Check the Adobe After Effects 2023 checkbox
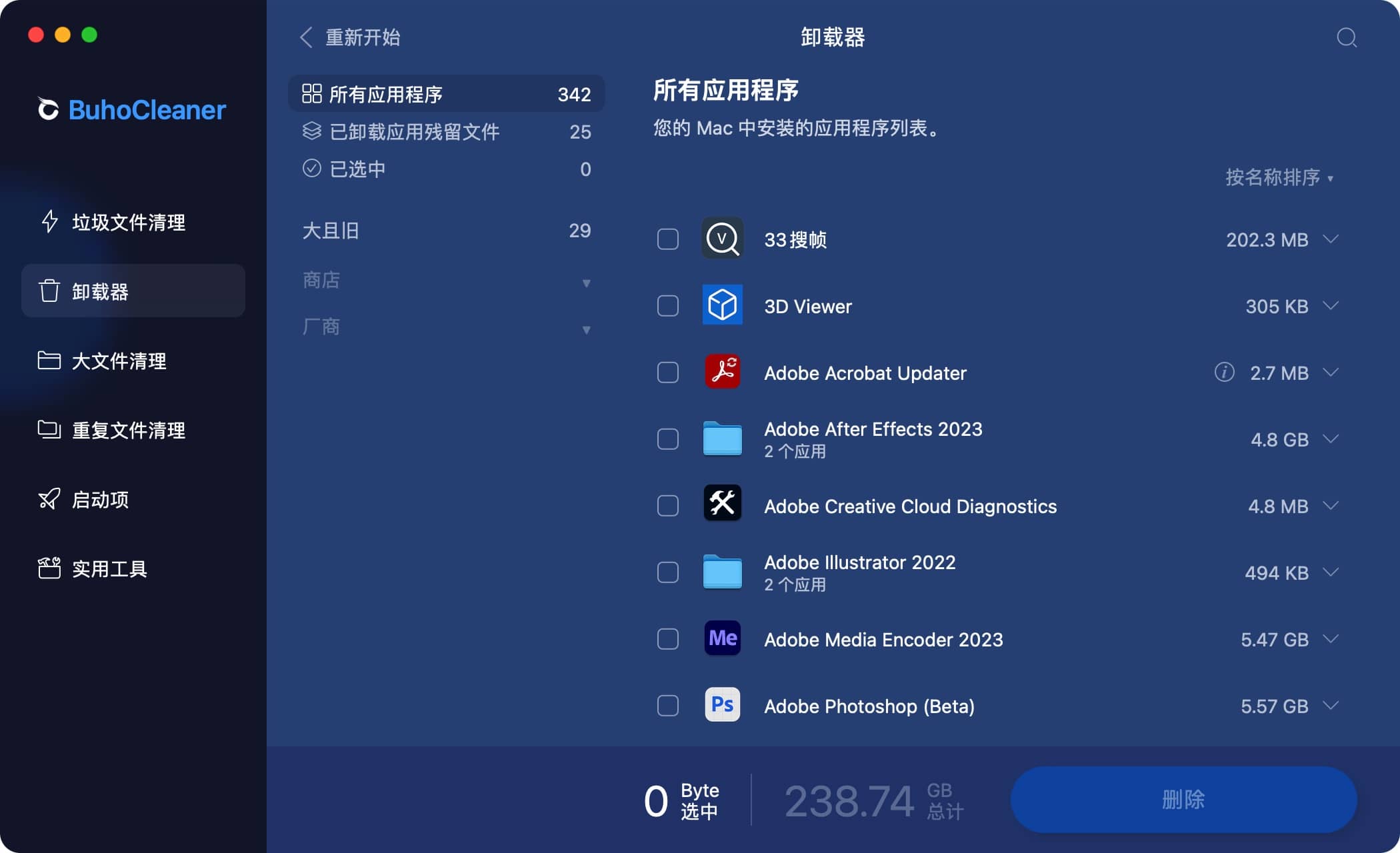This screenshot has height=853, width=1400. [x=668, y=439]
